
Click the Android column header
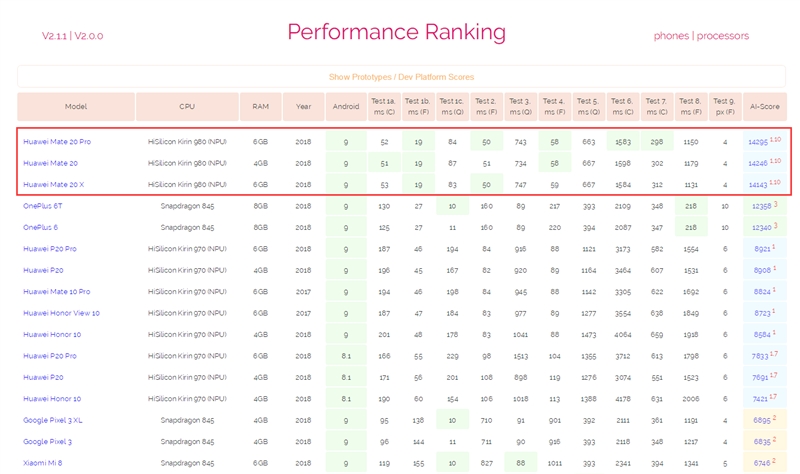coord(345,106)
